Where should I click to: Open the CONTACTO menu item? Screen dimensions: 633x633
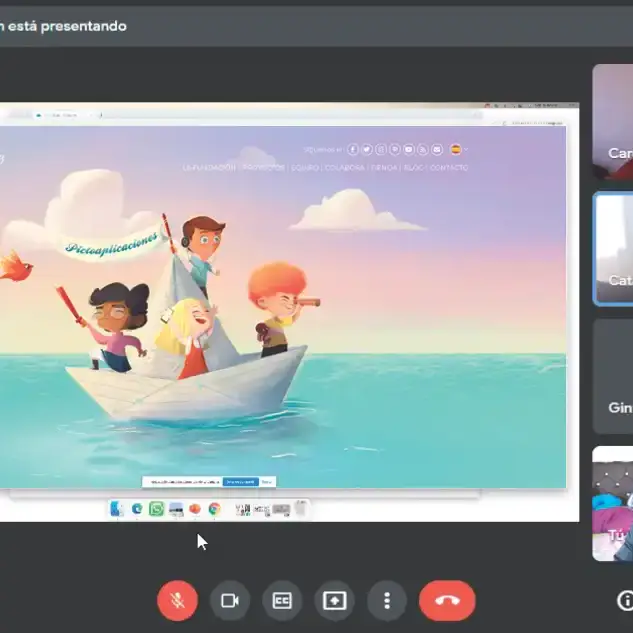[449, 168]
